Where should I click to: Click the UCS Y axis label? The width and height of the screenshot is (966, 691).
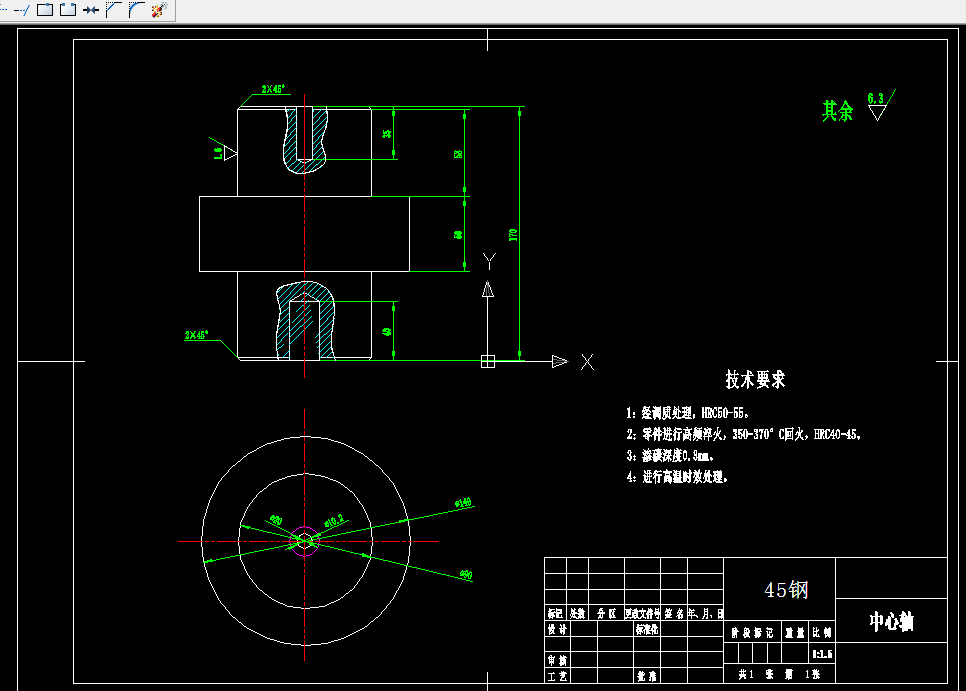[x=489, y=261]
